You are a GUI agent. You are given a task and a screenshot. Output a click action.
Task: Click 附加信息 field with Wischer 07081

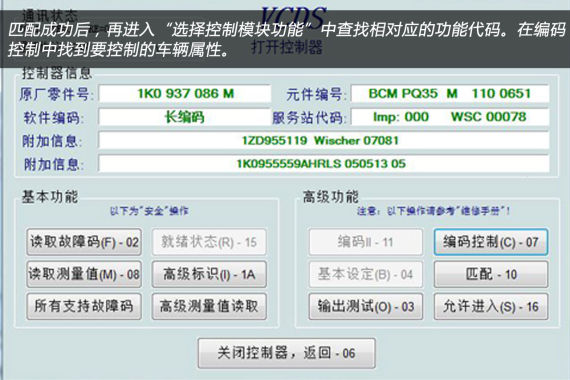point(324,140)
